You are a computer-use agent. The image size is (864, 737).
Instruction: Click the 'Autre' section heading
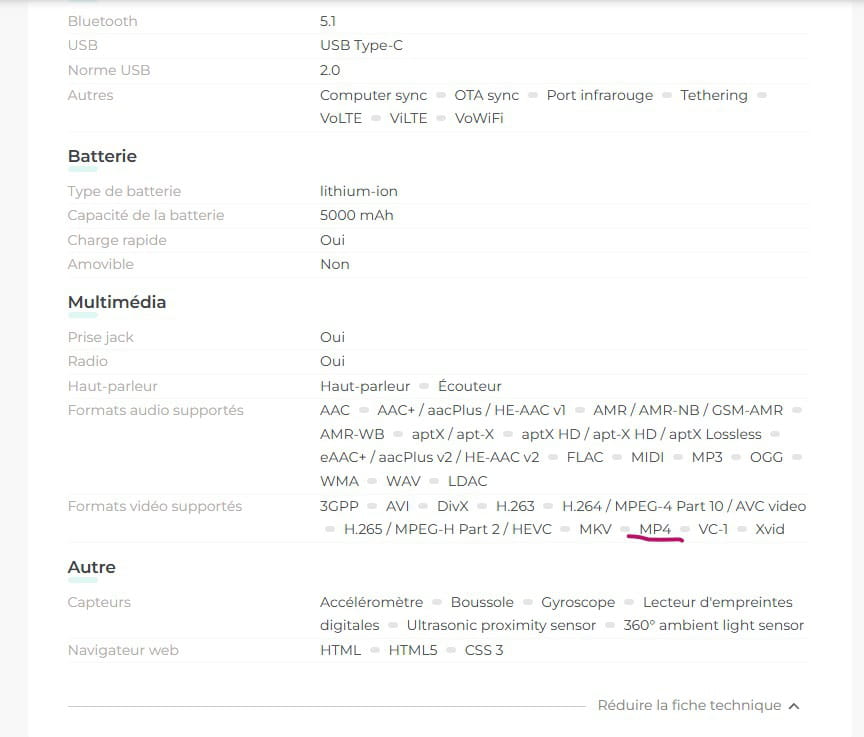coord(91,567)
